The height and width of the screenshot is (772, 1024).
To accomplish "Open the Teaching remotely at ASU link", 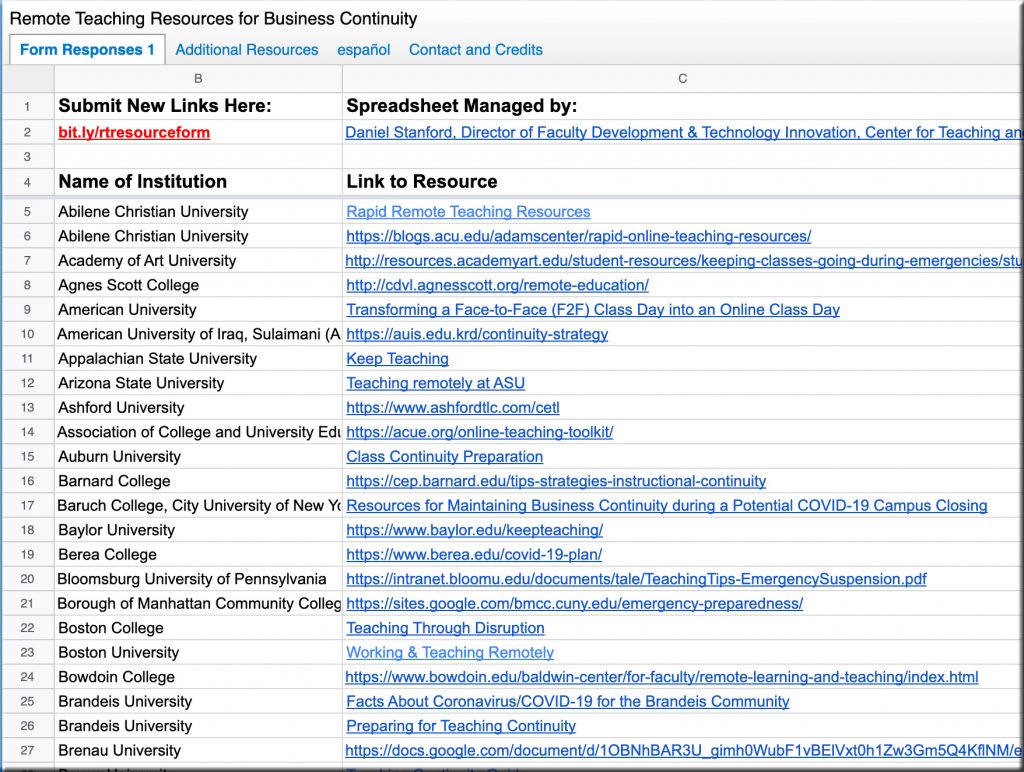I will pyautogui.click(x=436, y=383).
